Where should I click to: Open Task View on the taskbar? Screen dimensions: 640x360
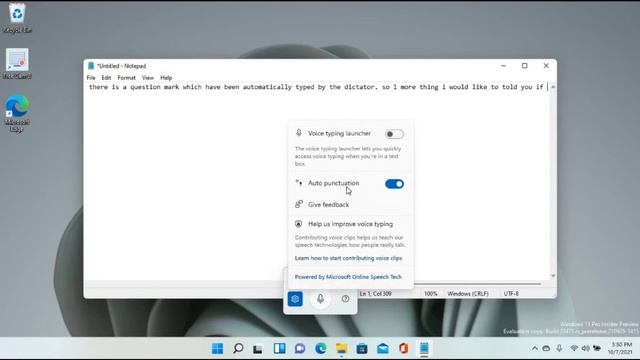click(258, 349)
